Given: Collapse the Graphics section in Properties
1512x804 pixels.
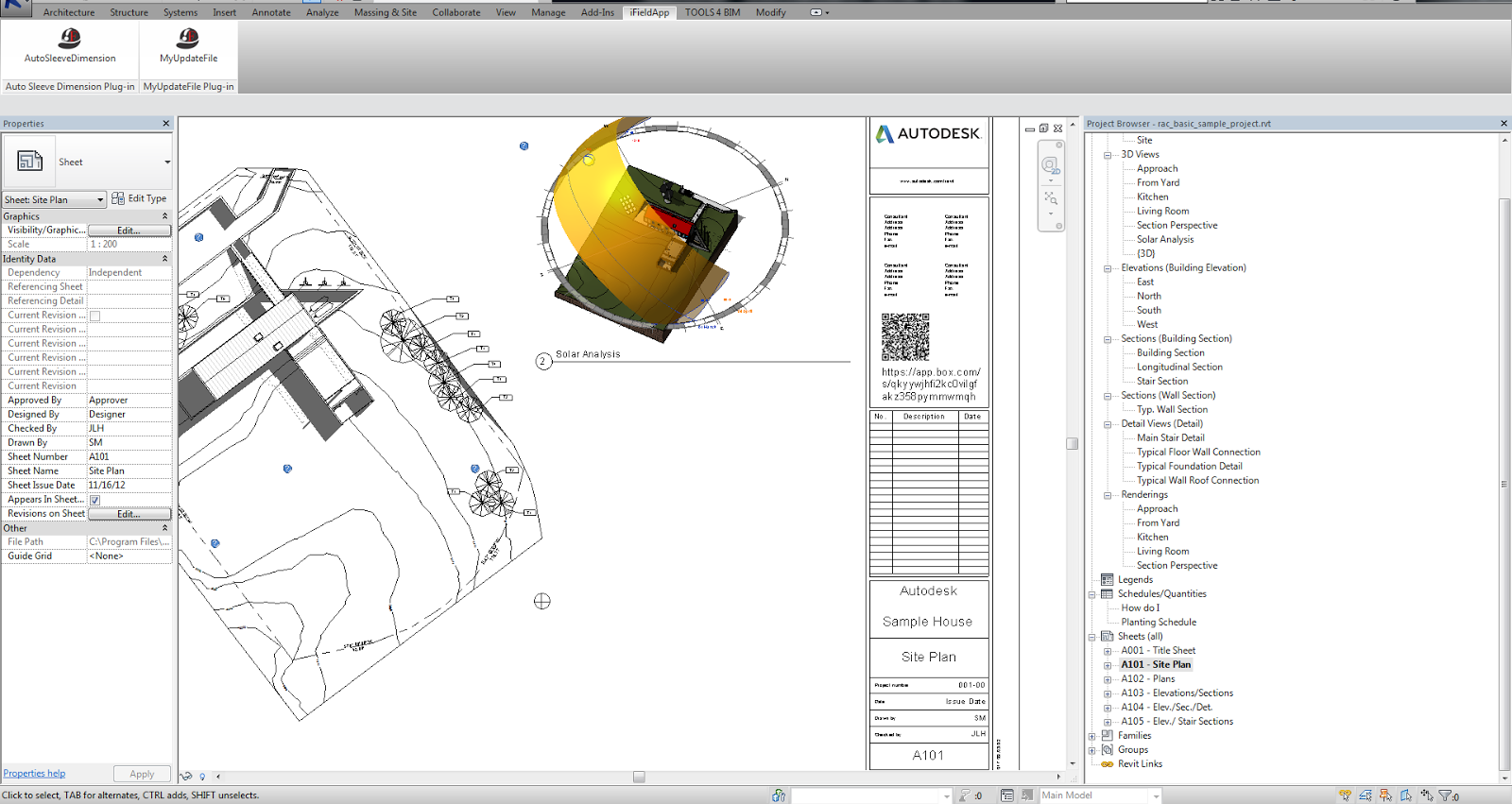Looking at the screenshot, I should (164, 216).
